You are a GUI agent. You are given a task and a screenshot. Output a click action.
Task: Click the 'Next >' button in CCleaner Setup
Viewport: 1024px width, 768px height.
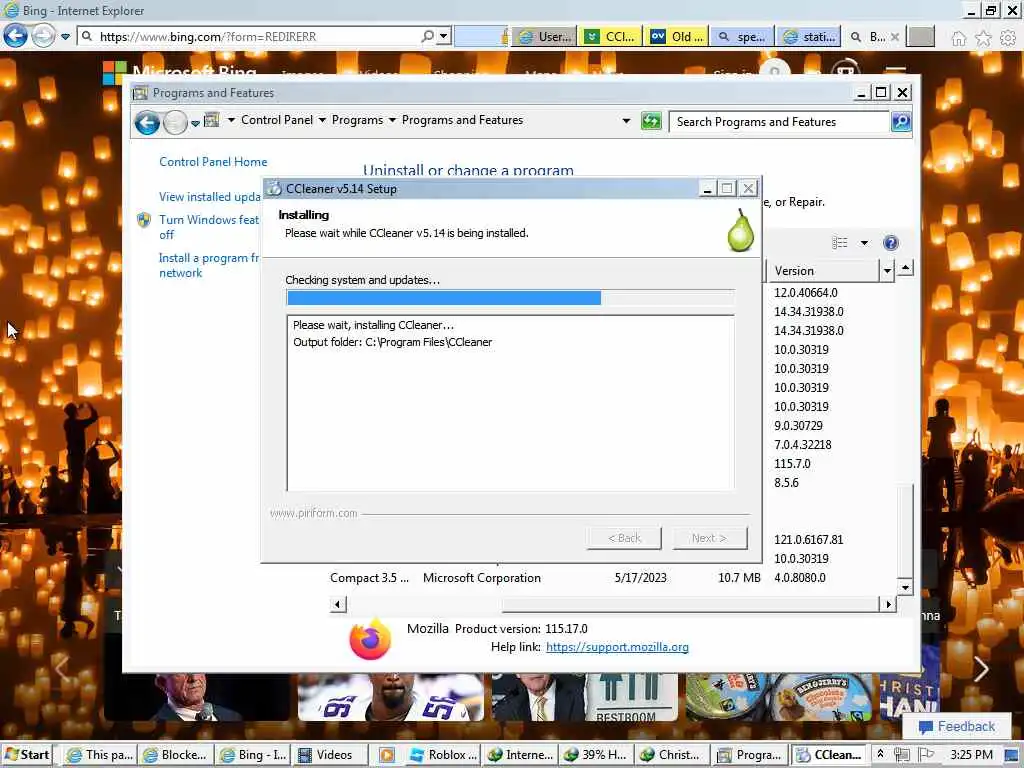(709, 538)
